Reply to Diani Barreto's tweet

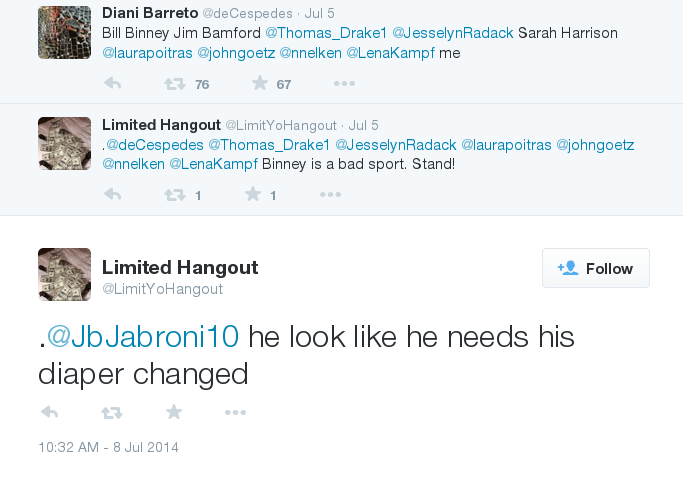[x=112, y=83]
